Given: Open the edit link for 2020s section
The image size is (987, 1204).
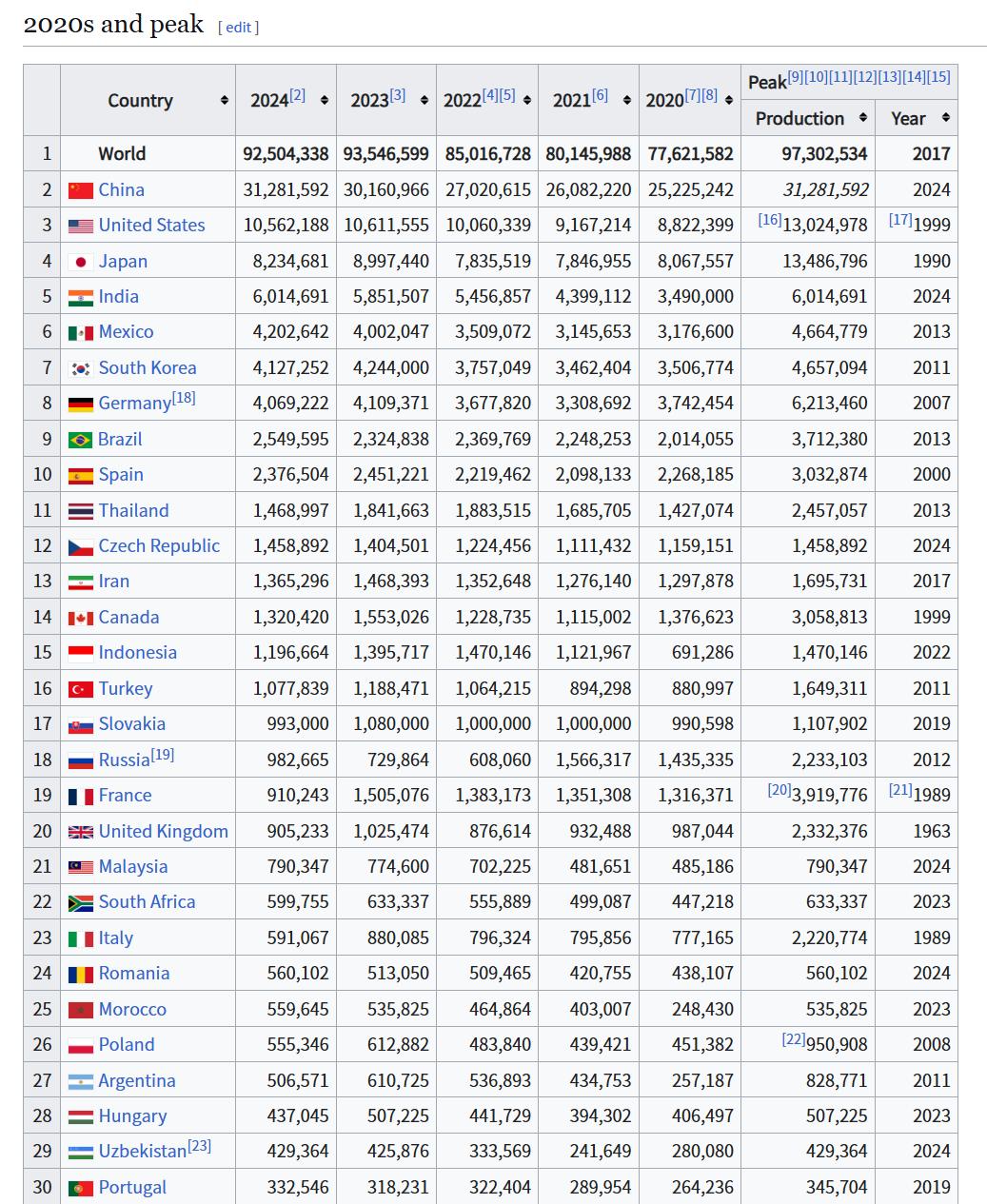Looking at the screenshot, I should point(238,27).
